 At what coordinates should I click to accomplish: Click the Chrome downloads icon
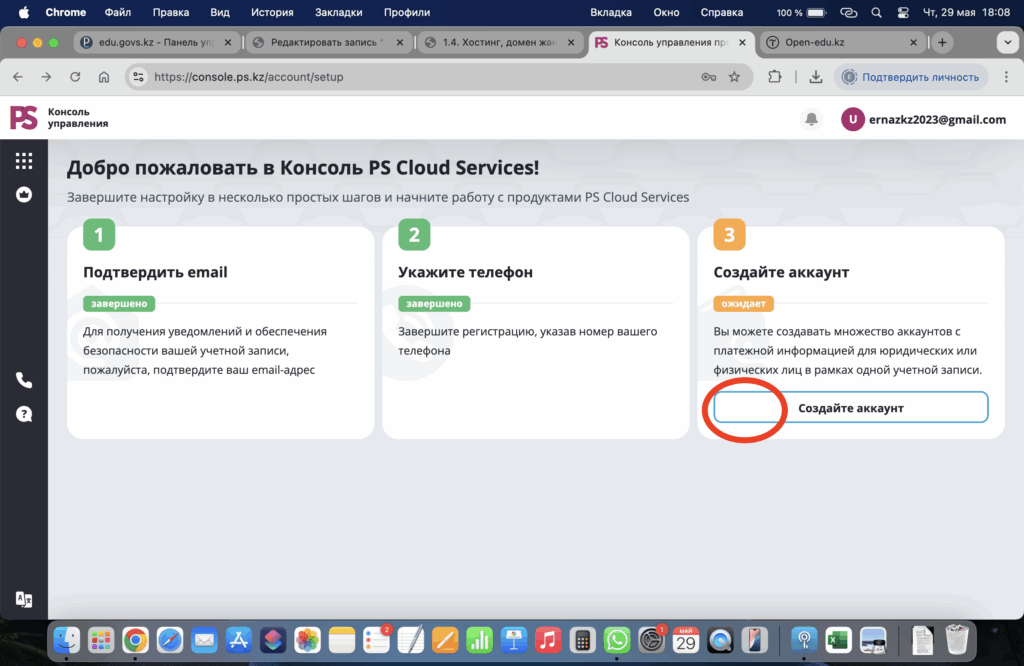click(x=815, y=77)
